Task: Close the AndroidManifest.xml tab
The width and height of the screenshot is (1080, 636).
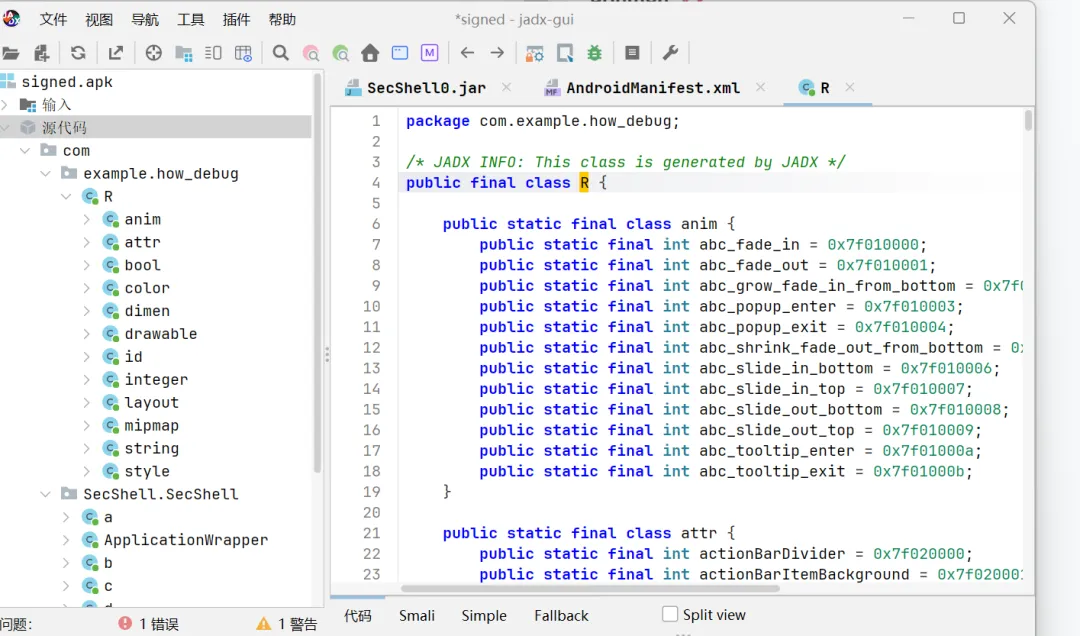Action: coord(760,87)
